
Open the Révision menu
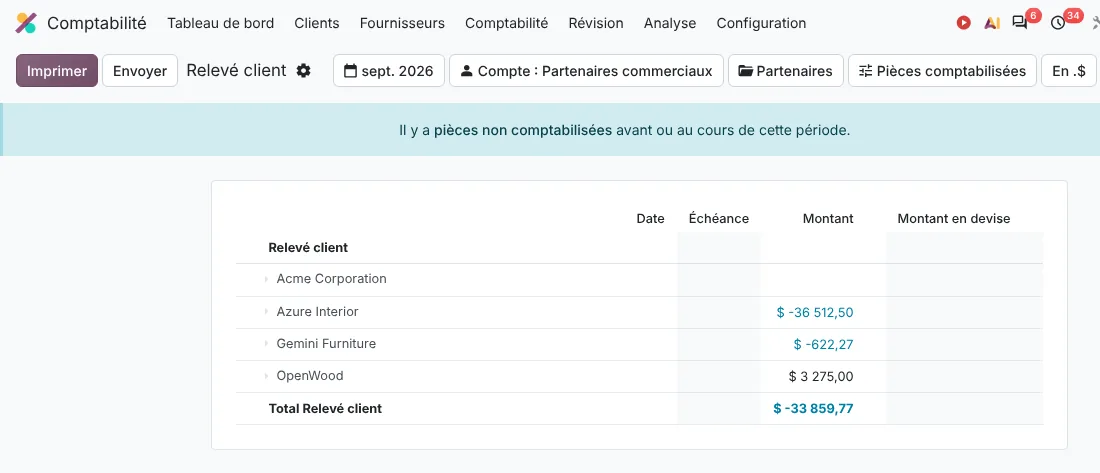click(596, 23)
